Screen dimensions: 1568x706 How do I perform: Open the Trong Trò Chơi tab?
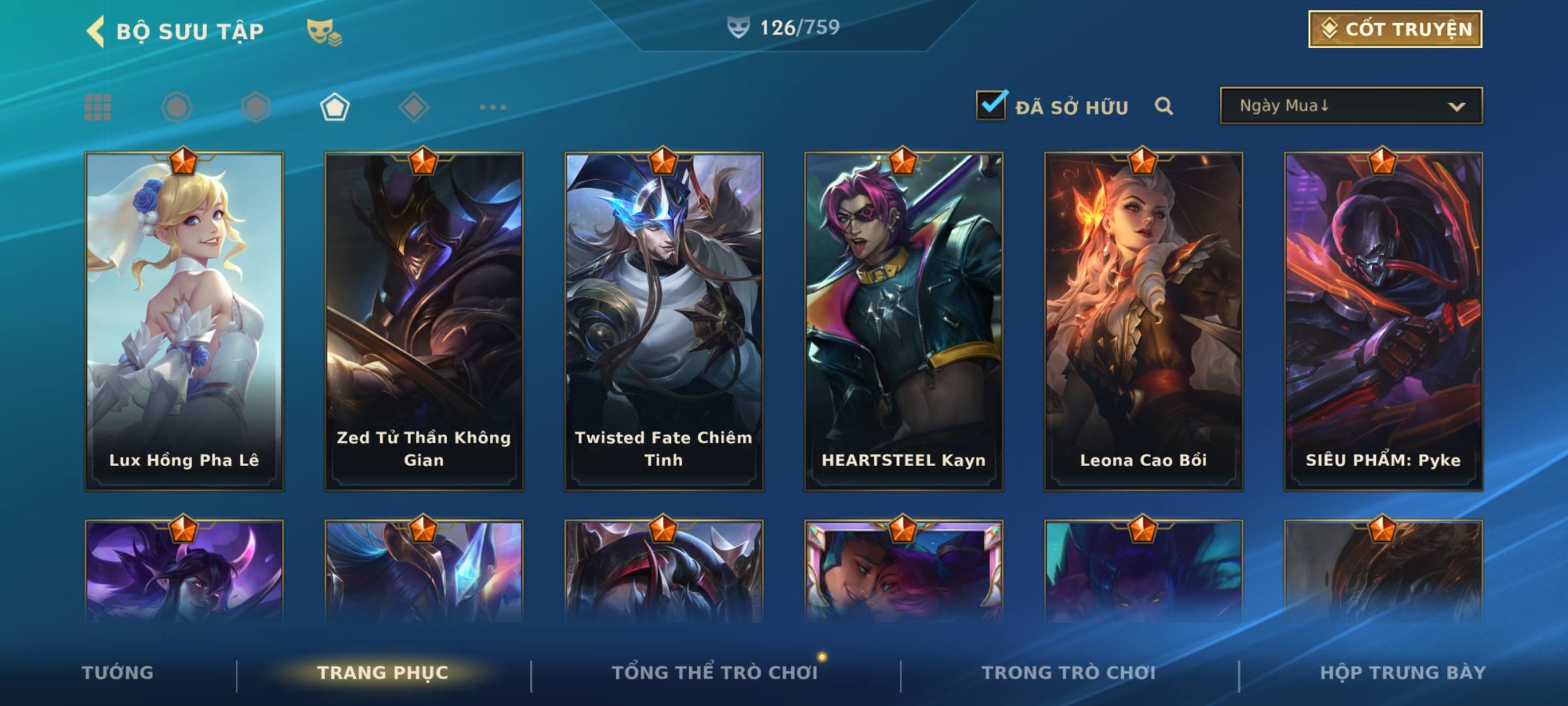(x=1069, y=673)
